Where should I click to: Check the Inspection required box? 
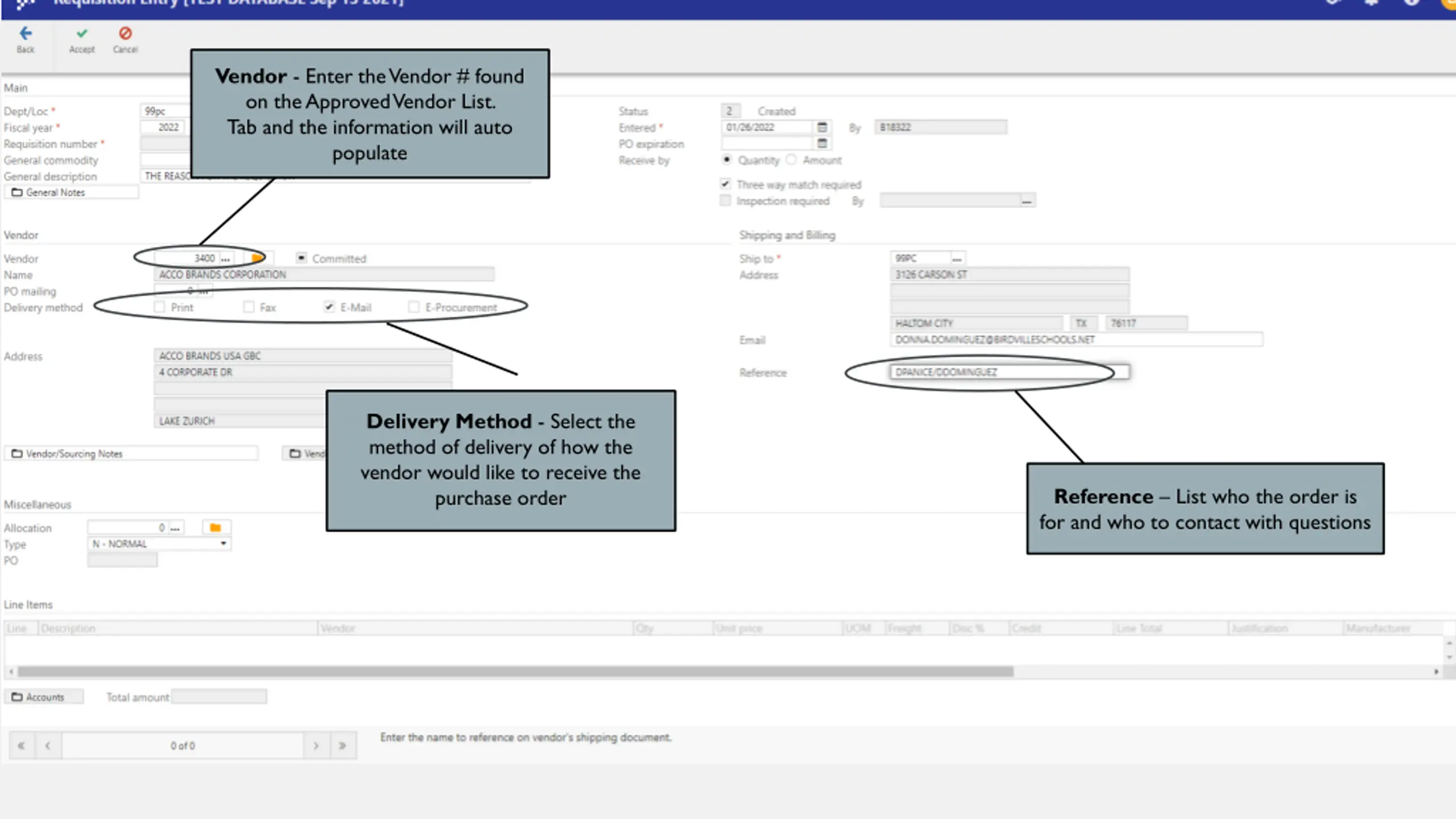click(x=725, y=201)
